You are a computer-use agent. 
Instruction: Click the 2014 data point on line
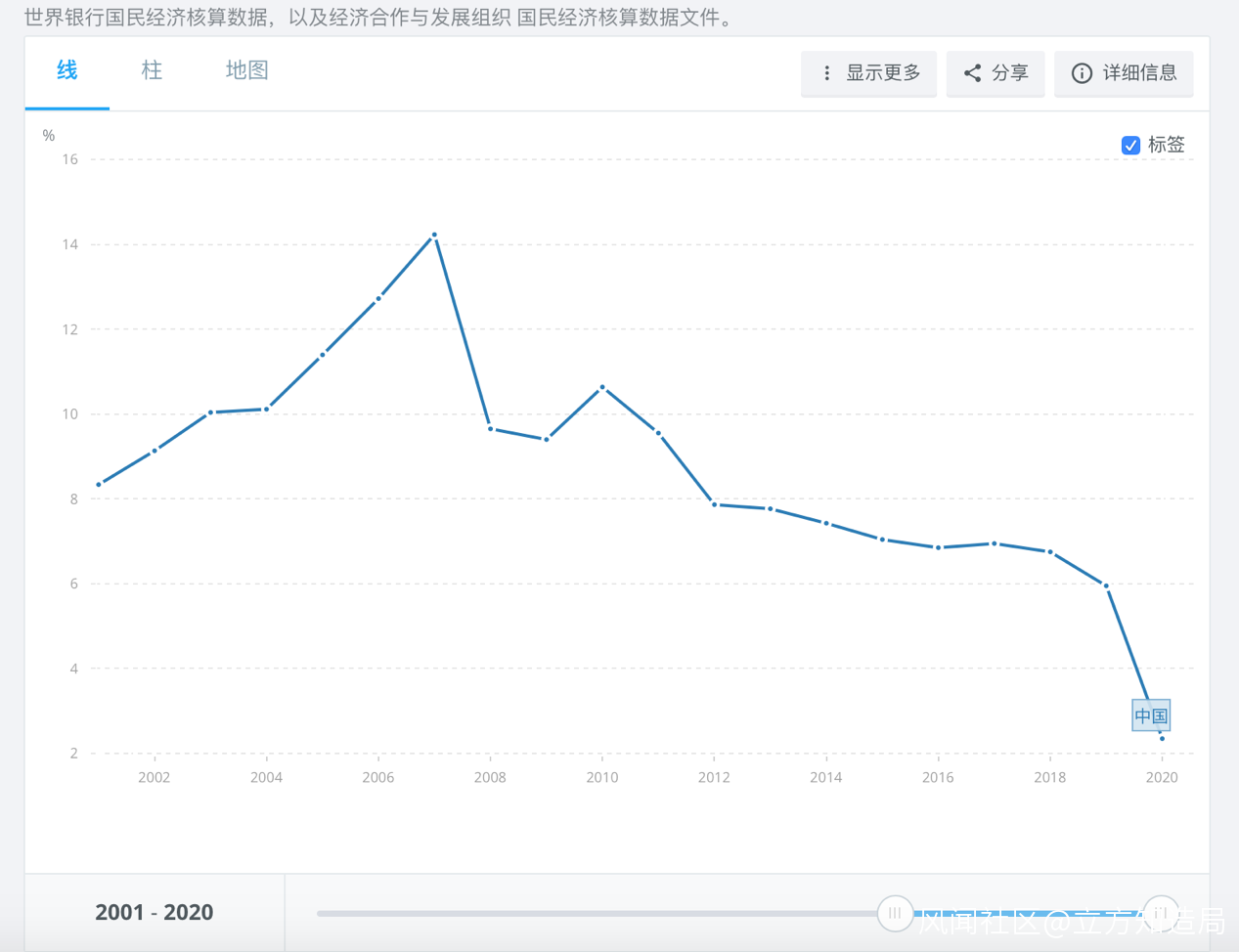click(x=826, y=523)
